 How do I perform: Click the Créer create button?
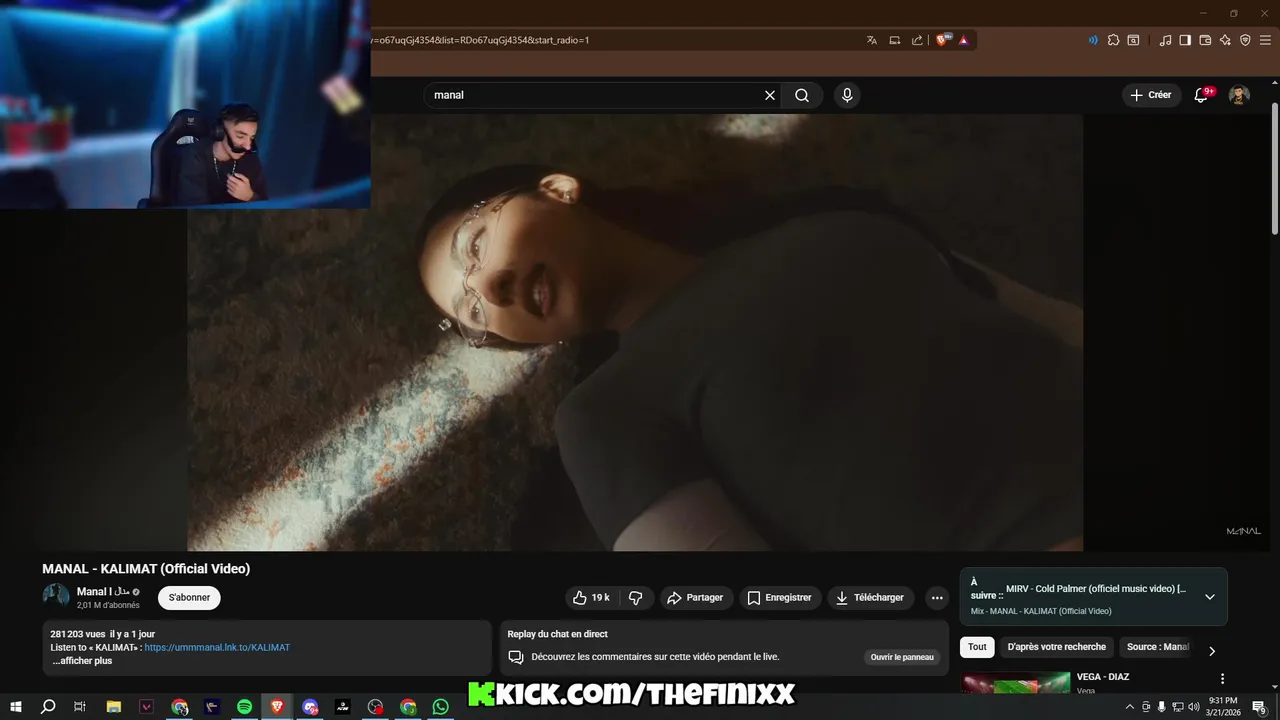pos(1151,95)
